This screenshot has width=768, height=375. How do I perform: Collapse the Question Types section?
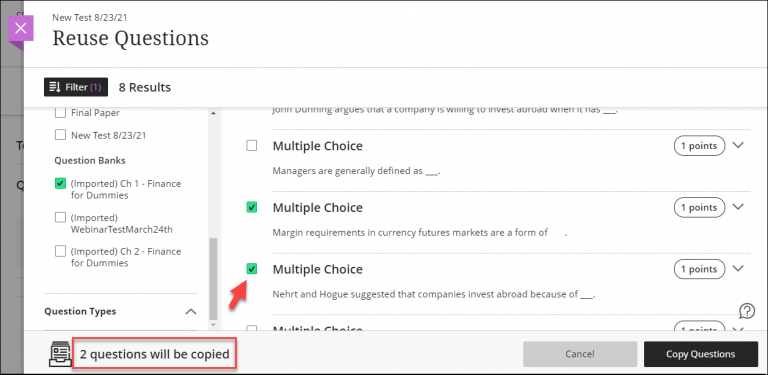coord(191,311)
